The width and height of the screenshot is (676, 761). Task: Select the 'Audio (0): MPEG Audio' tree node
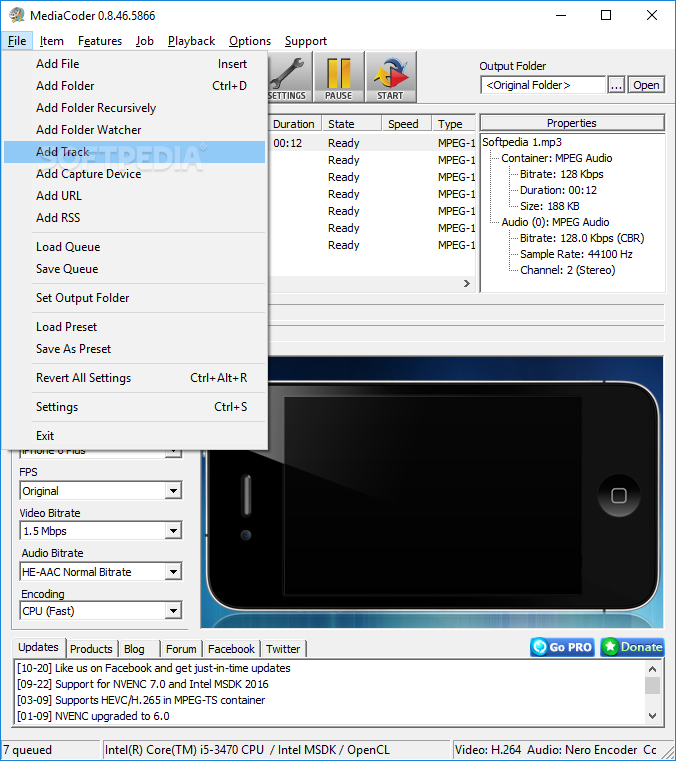555,222
